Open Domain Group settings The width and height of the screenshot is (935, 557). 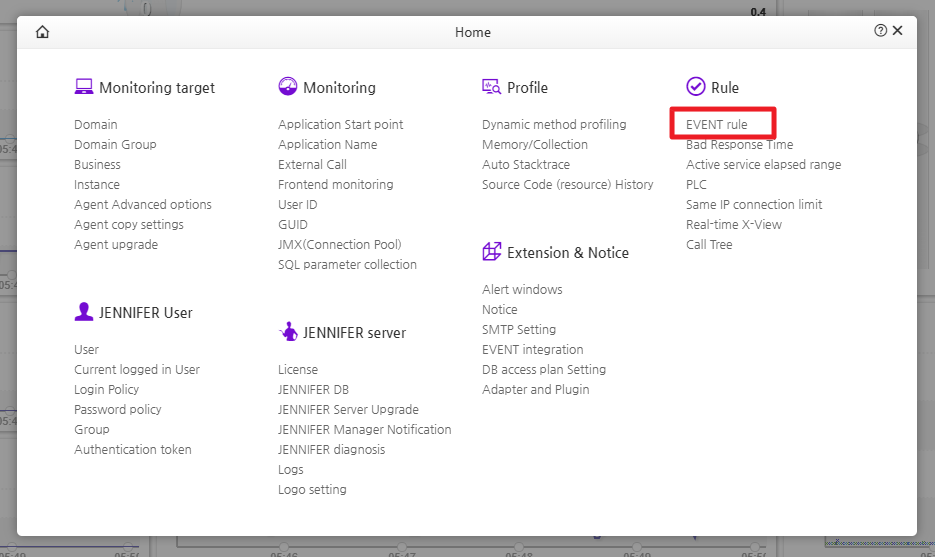[115, 145]
